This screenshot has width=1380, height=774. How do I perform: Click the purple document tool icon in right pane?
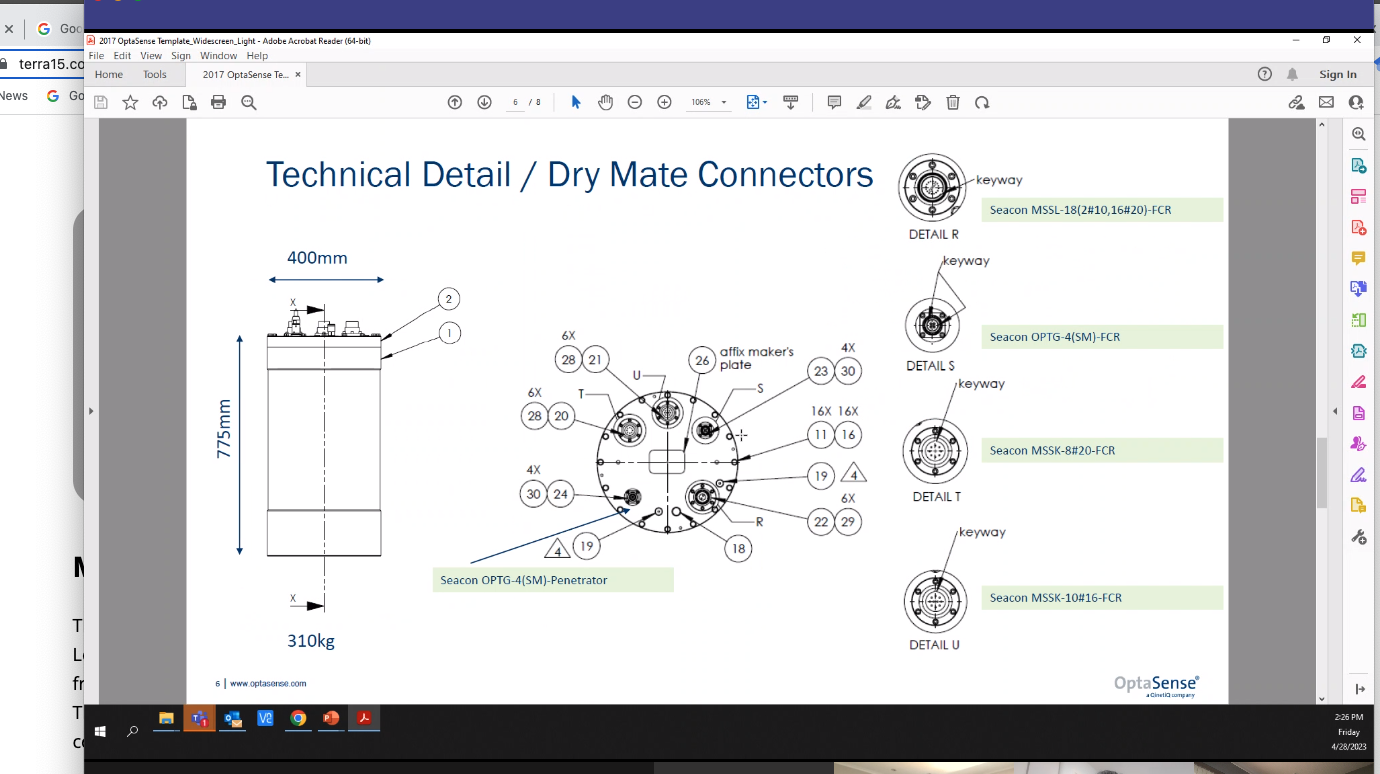[1358, 413]
